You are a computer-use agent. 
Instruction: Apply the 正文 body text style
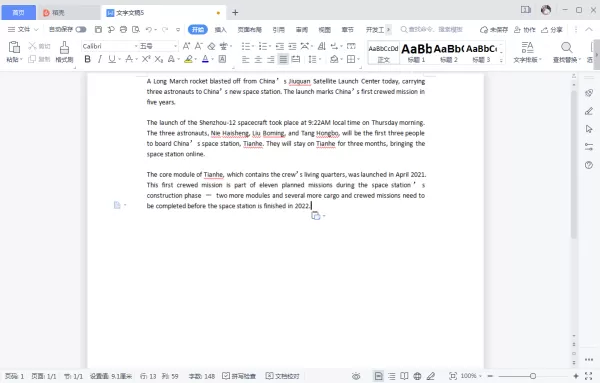tap(383, 52)
